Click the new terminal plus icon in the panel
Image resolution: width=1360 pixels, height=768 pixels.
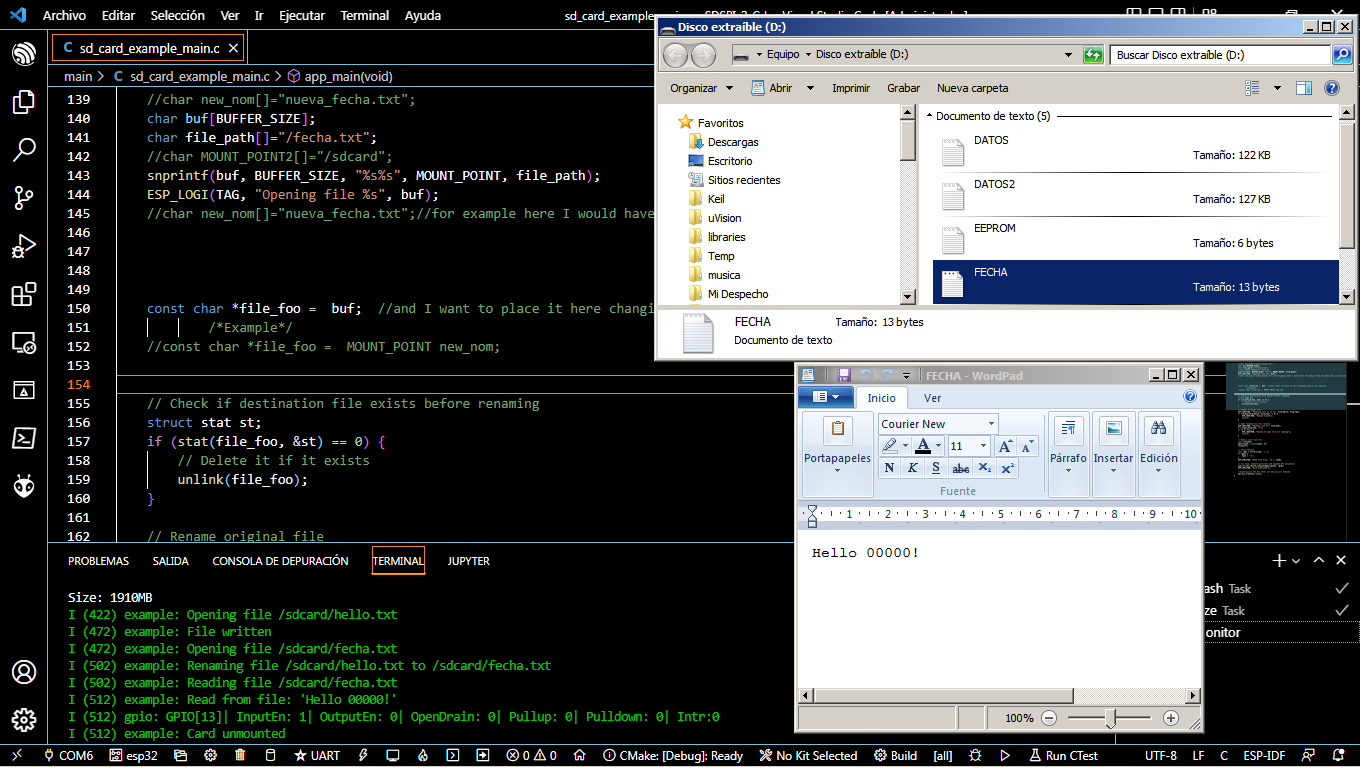1279,561
